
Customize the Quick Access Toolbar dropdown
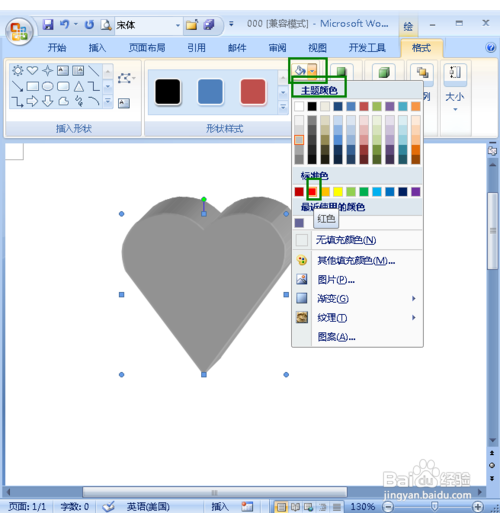click(231, 24)
